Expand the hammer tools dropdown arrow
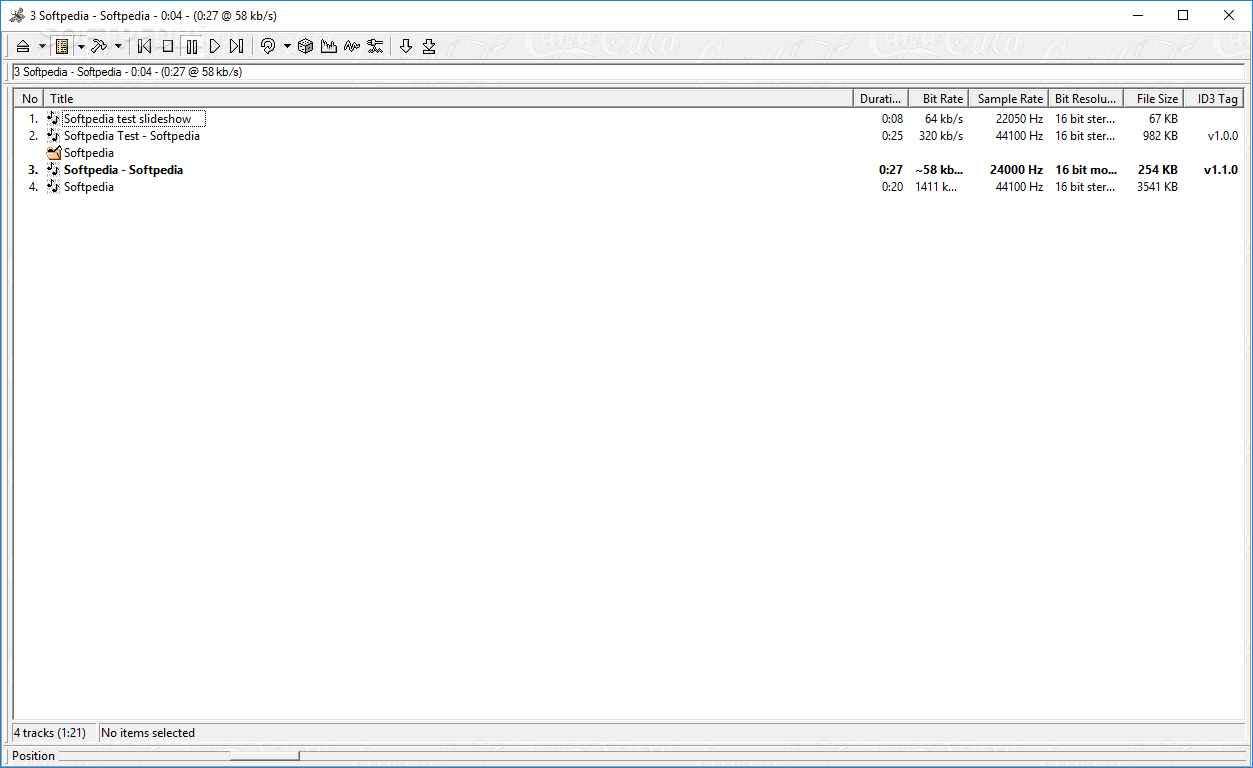 (x=118, y=46)
